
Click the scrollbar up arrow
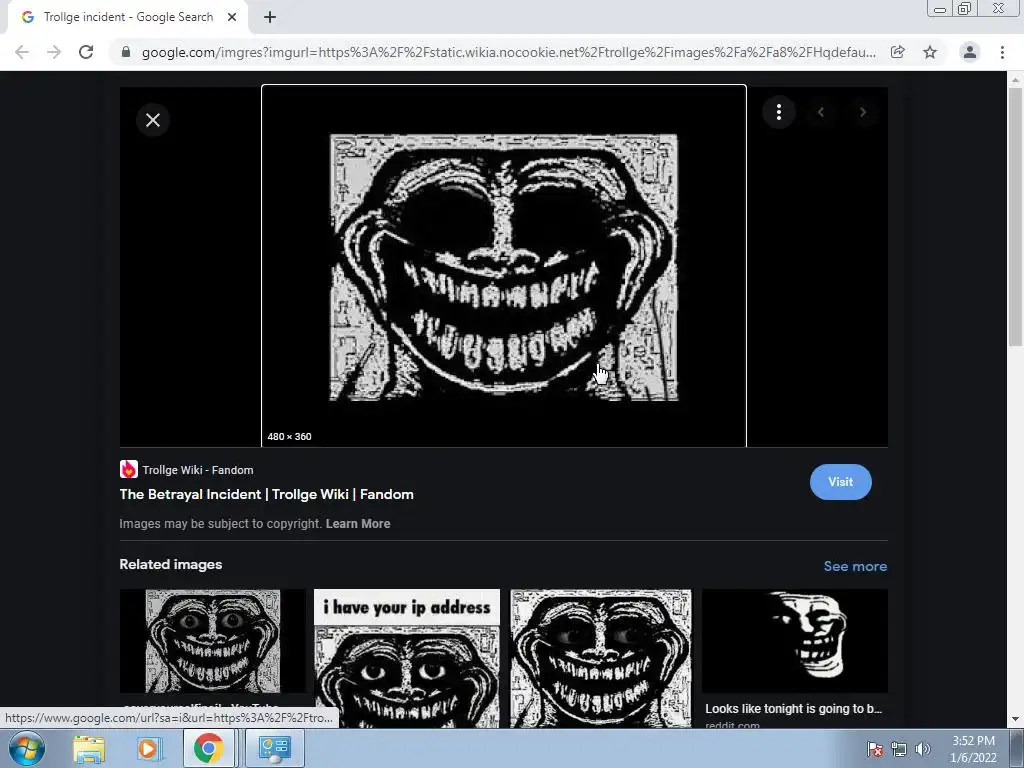pos(1015,80)
